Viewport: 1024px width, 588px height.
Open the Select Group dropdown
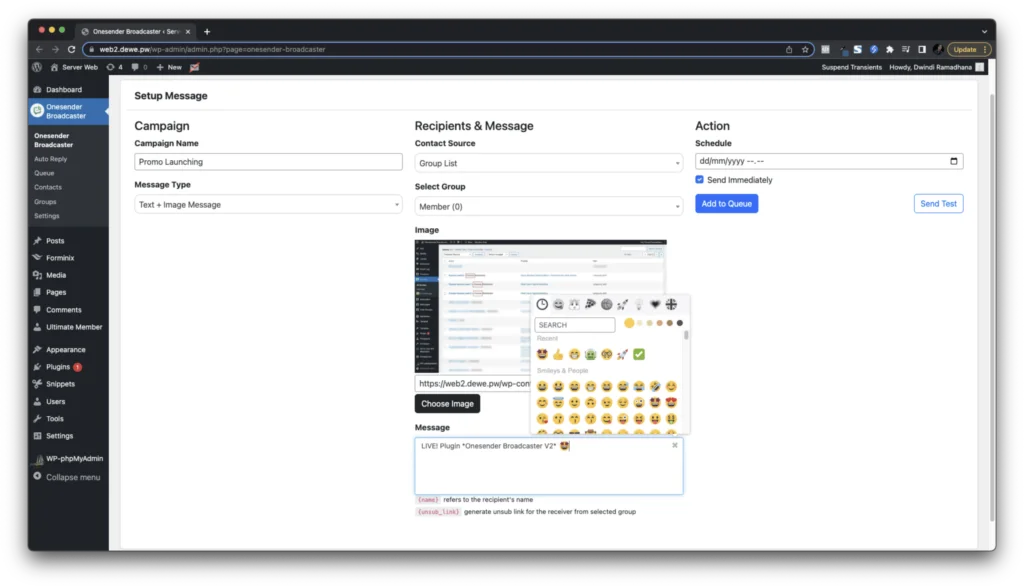point(549,206)
